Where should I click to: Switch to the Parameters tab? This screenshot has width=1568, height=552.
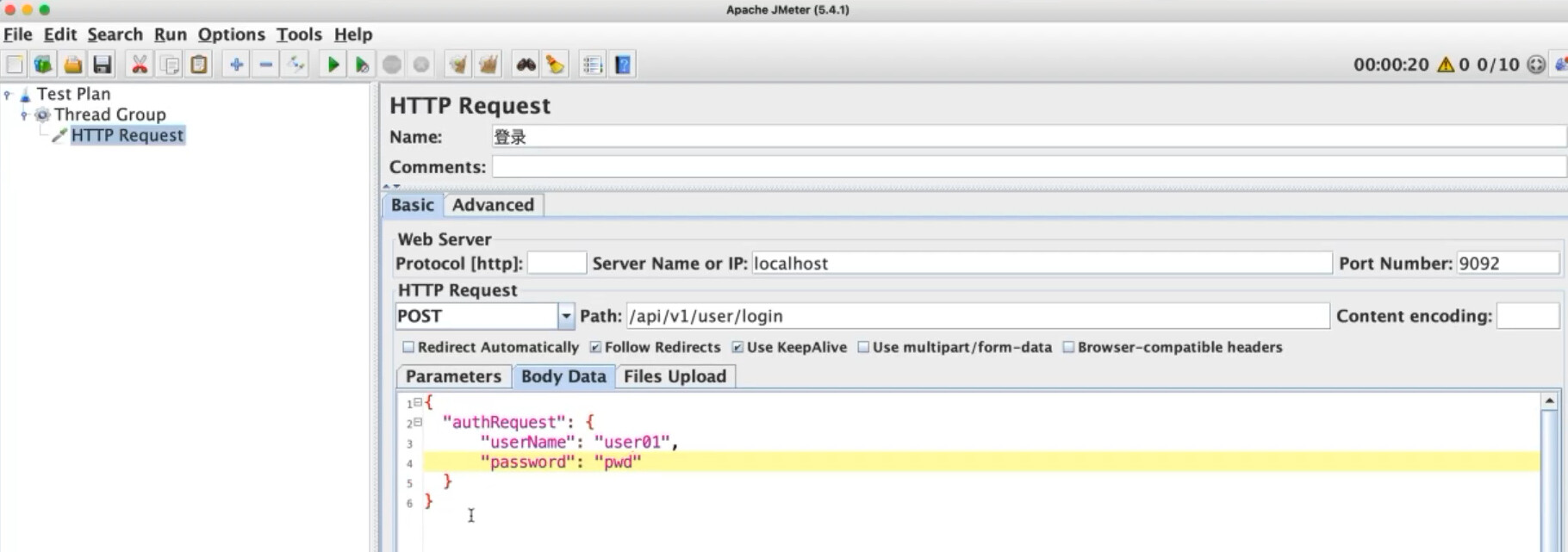[x=453, y=376]
